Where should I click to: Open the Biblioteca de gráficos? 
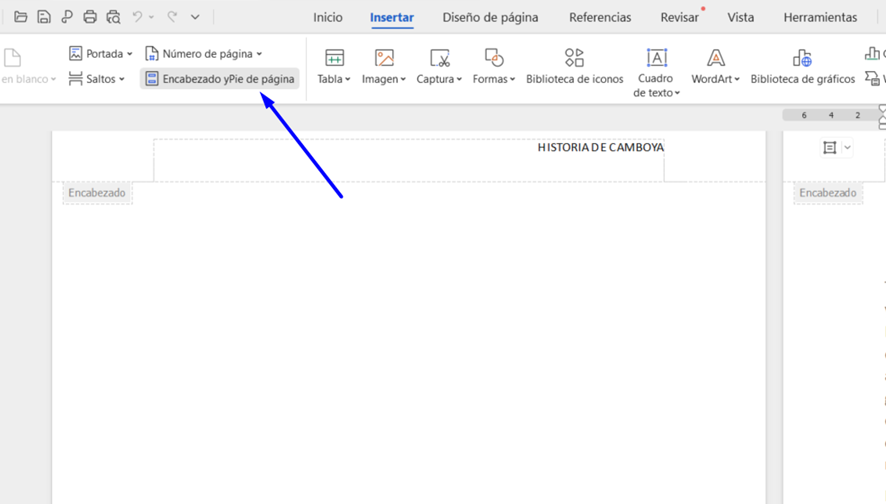(802, 67)
